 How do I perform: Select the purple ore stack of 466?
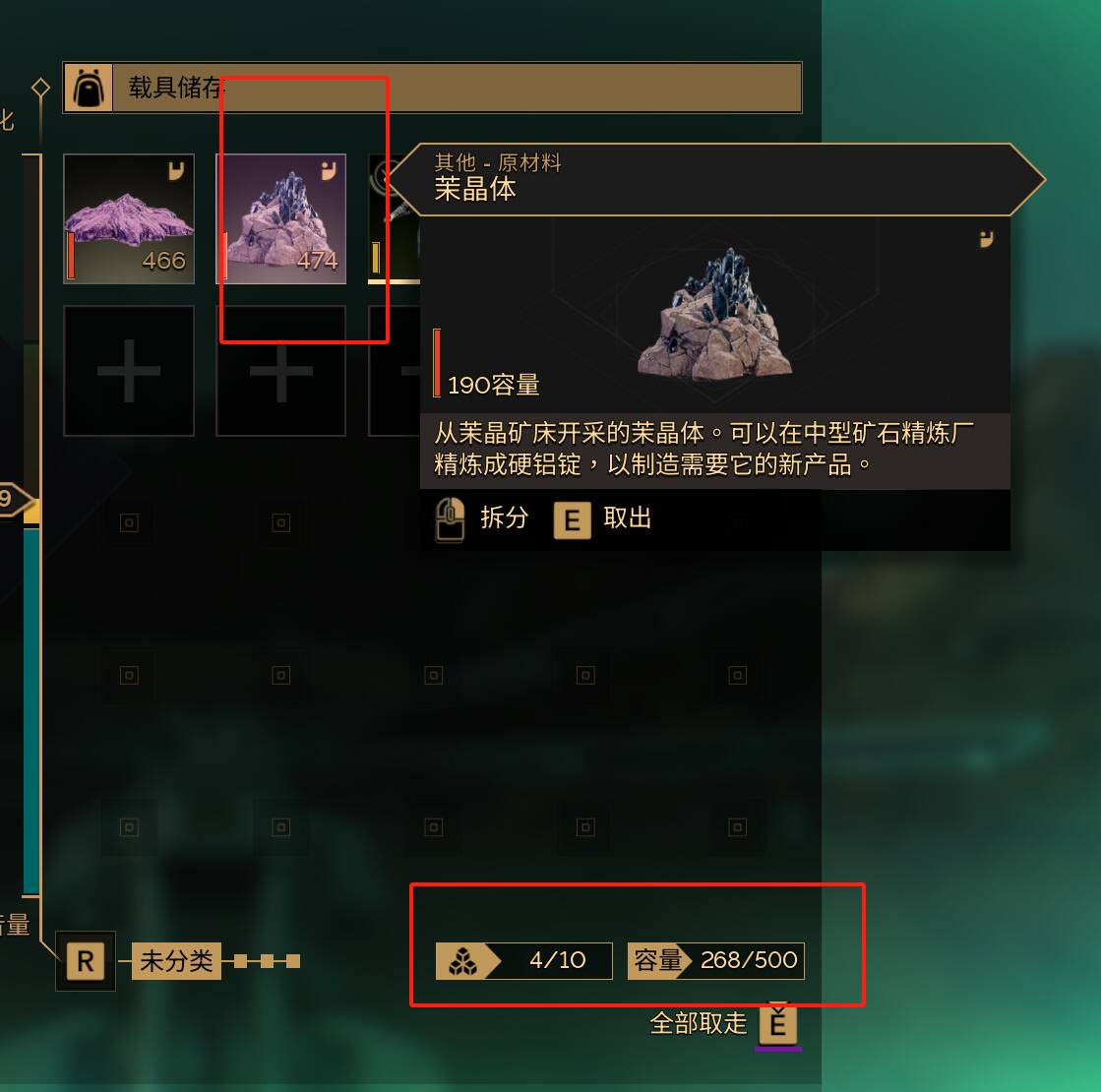[x=129, y=218]
